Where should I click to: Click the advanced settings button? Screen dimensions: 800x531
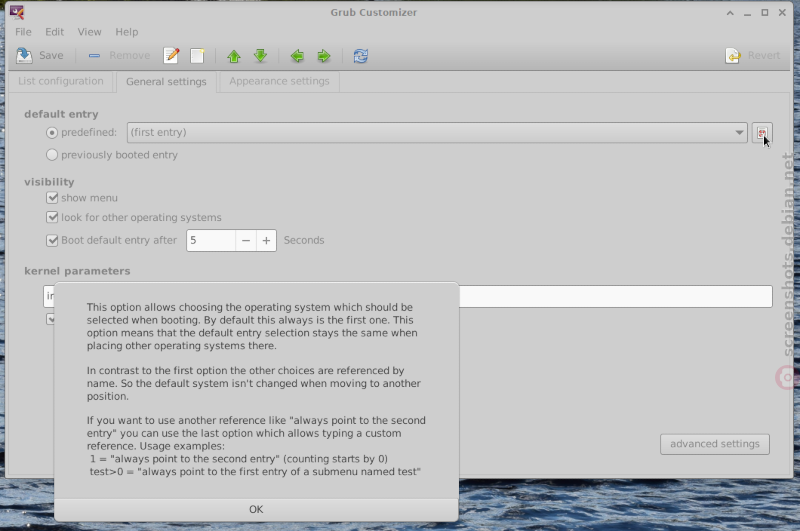(x=715, y=444)
